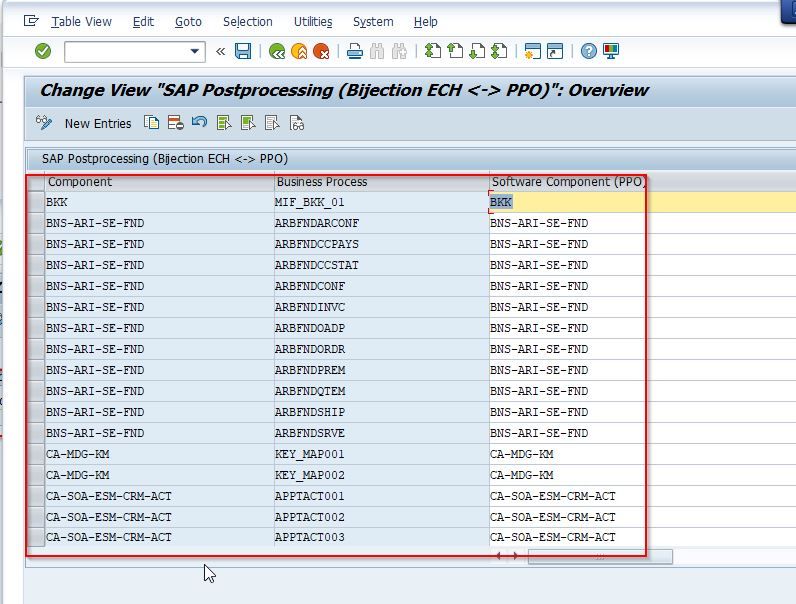Image resolution: width=796 pixels, height=604 pixels.
Task: Click inside the command input field
Action: pos(126,52)
